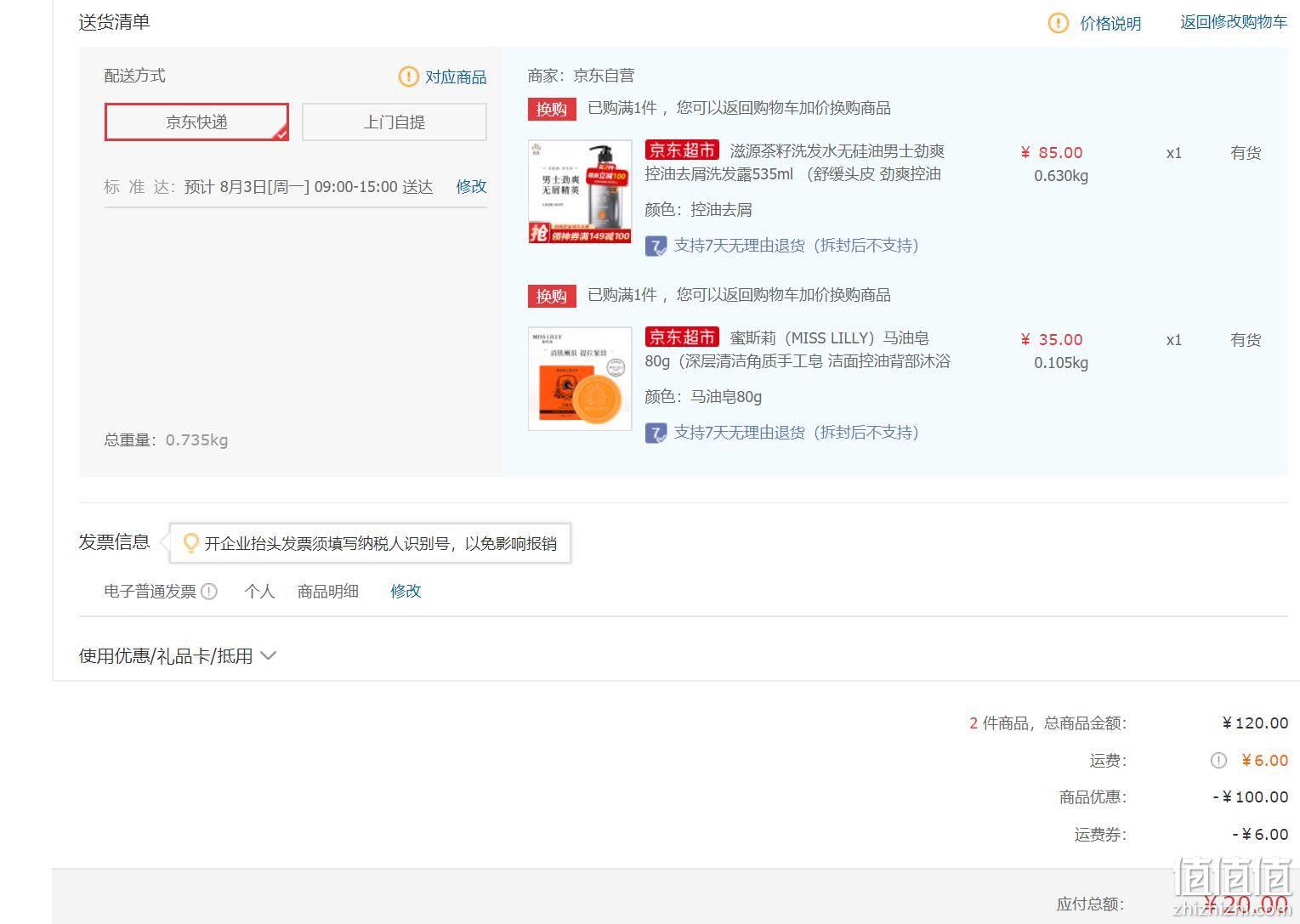Image resolution: width=1300 pixels, height=924 pixels.
Task: Click the 价格说明 warning icon
Action: tap(1058, 23)
